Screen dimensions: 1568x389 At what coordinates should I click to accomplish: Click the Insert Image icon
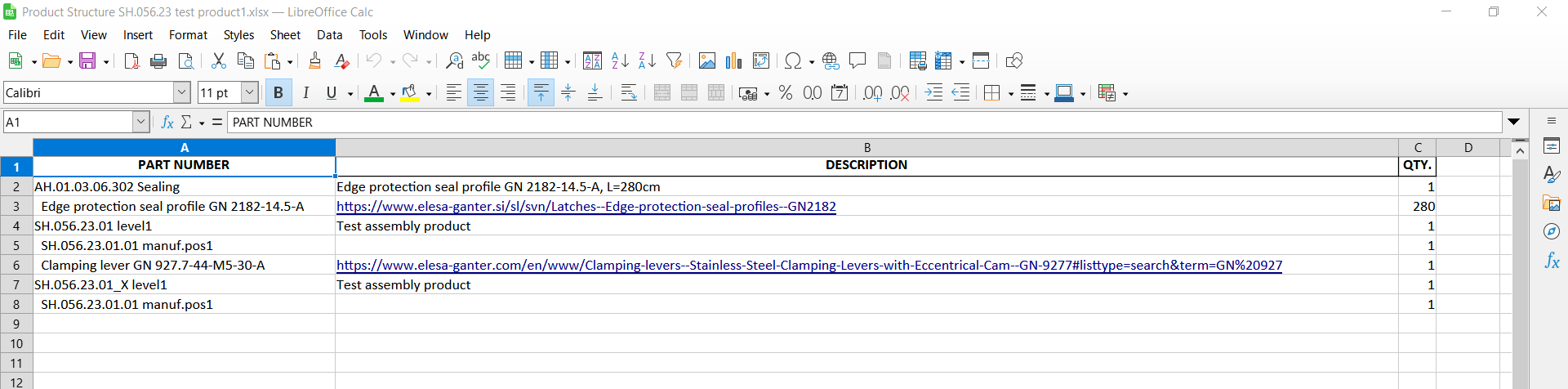[707, 61]
